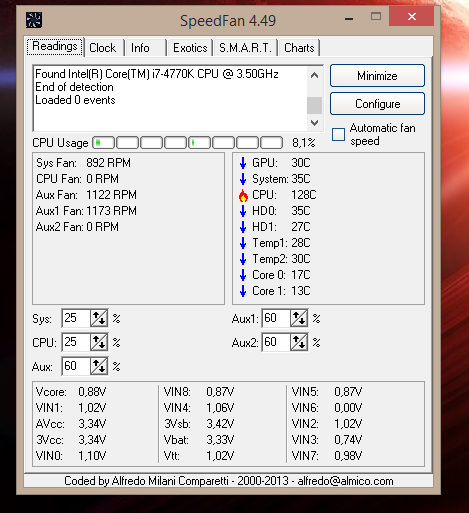Enable the Automatic fan speed checkbox

coord(338,134)
